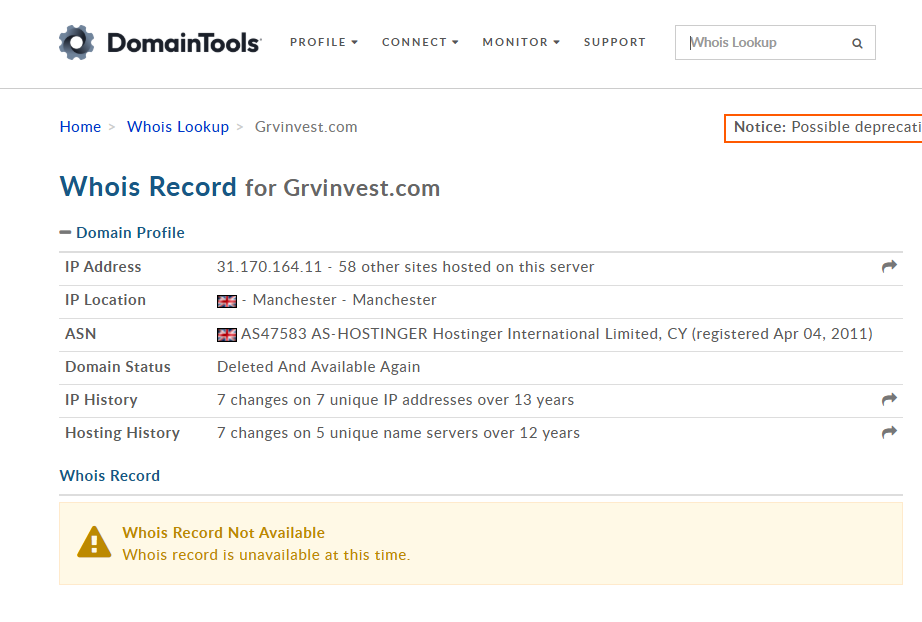Click the warning triangle icon
Image resolution: width=922 pixels, height=622 pixels.
[94, 542]
